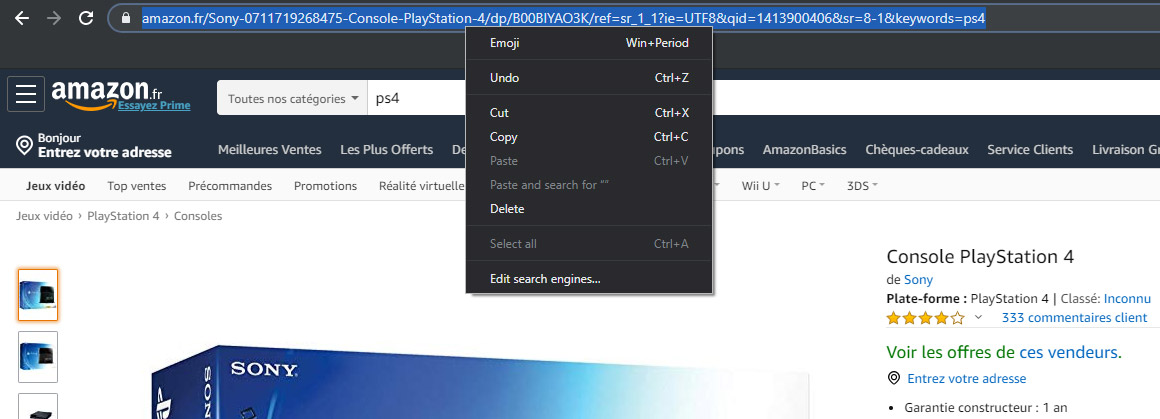This screenshot has height=419, width=1160.
Task: Click the search field containing ps4
Action: (764, 98)
